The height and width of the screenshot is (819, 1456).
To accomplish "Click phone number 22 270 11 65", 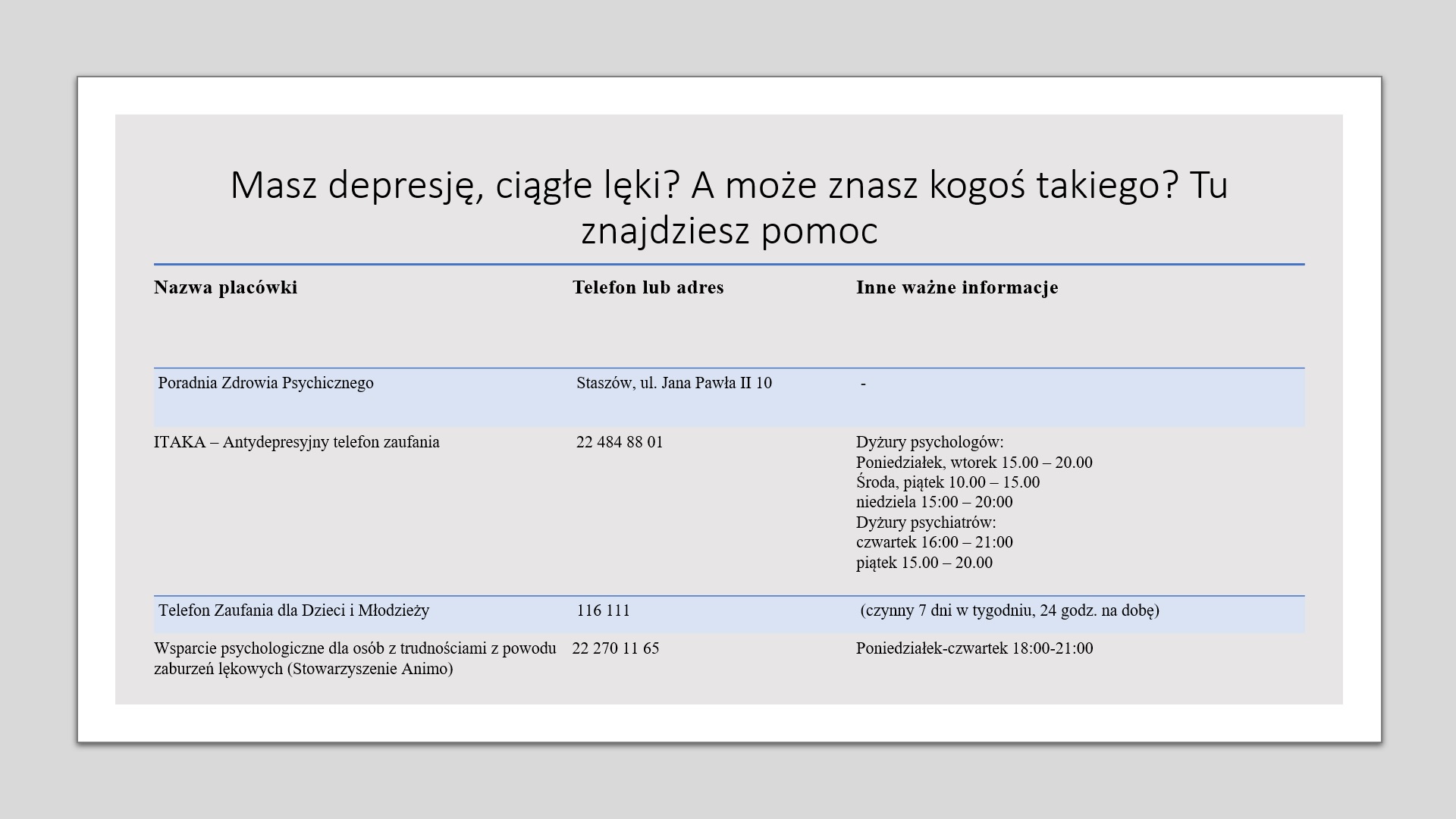I will click(616, 648).
